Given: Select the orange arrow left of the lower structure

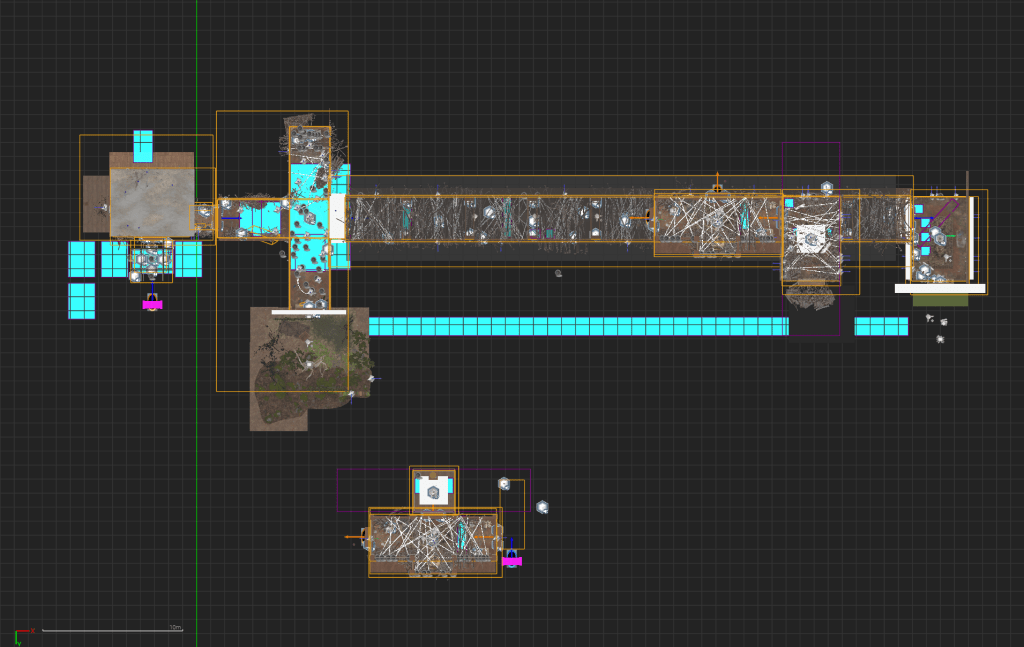Looking at the screenshot, I should (x=351, y=537).
